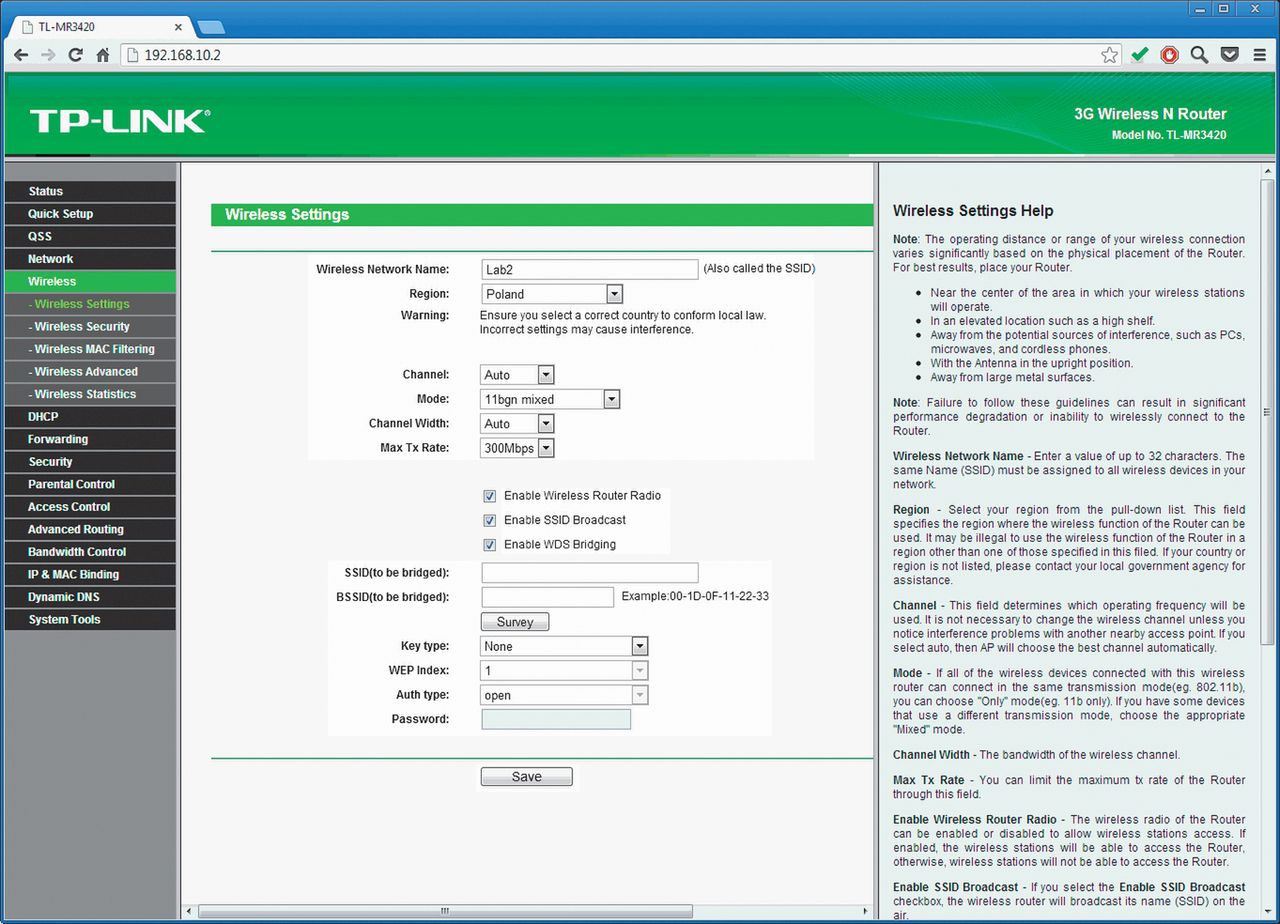Go back with the browser back arrow

[21, 55]
